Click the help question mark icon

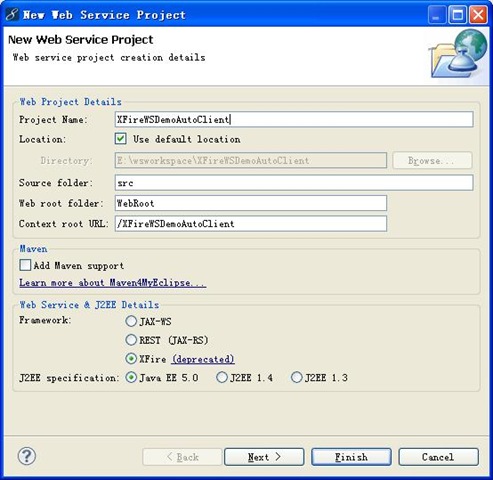[x=27, y=456]
